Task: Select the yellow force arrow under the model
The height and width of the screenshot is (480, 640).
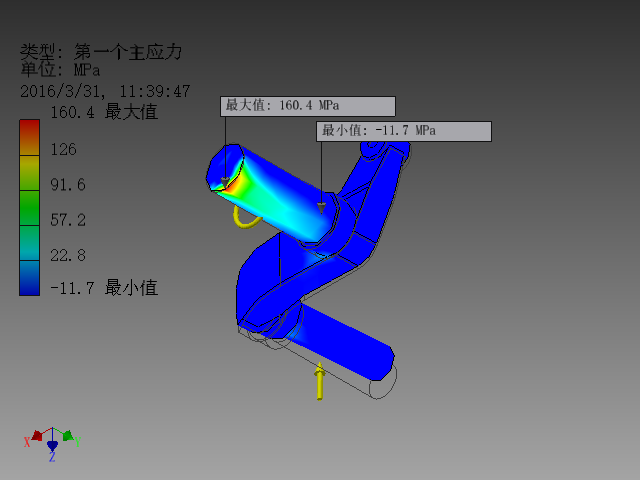Action: 320,381
